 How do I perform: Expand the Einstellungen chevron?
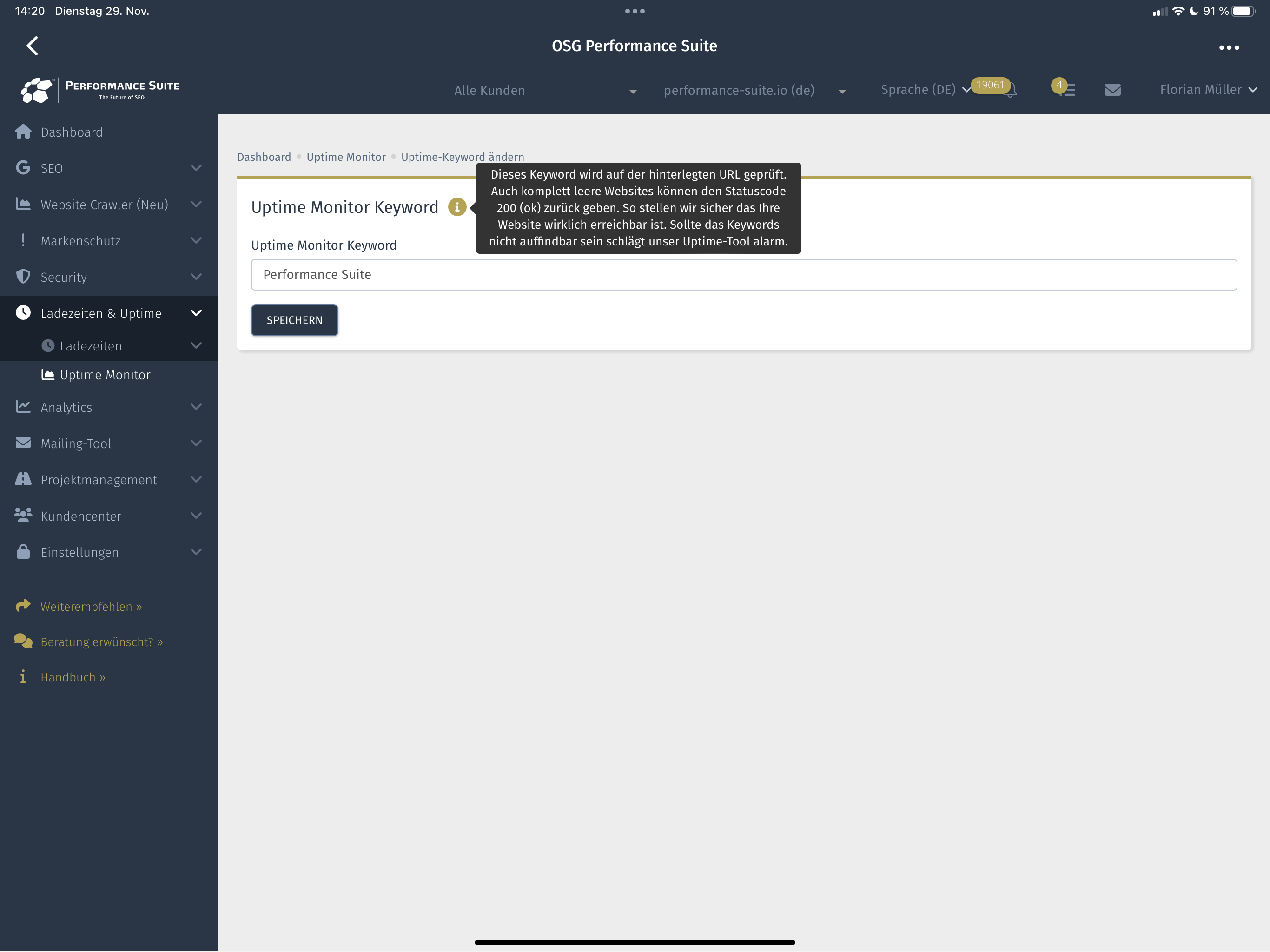196,552
